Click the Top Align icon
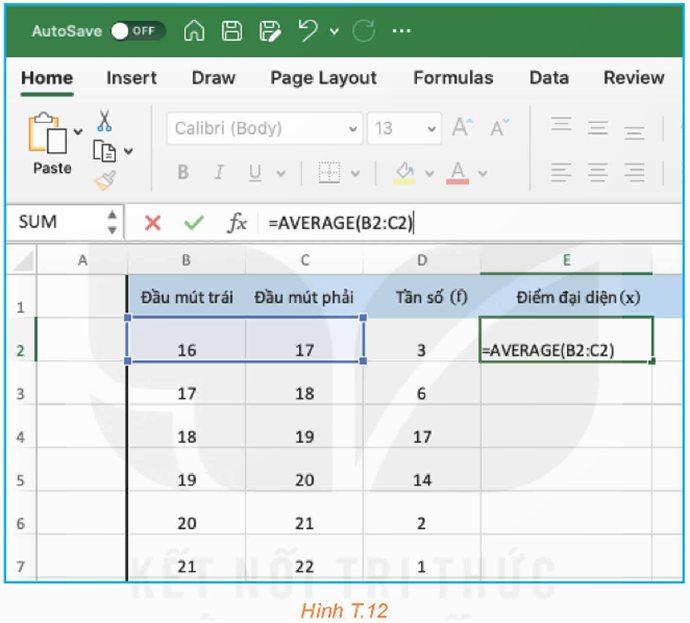The image size is (690, 623). tap(562, 125)
